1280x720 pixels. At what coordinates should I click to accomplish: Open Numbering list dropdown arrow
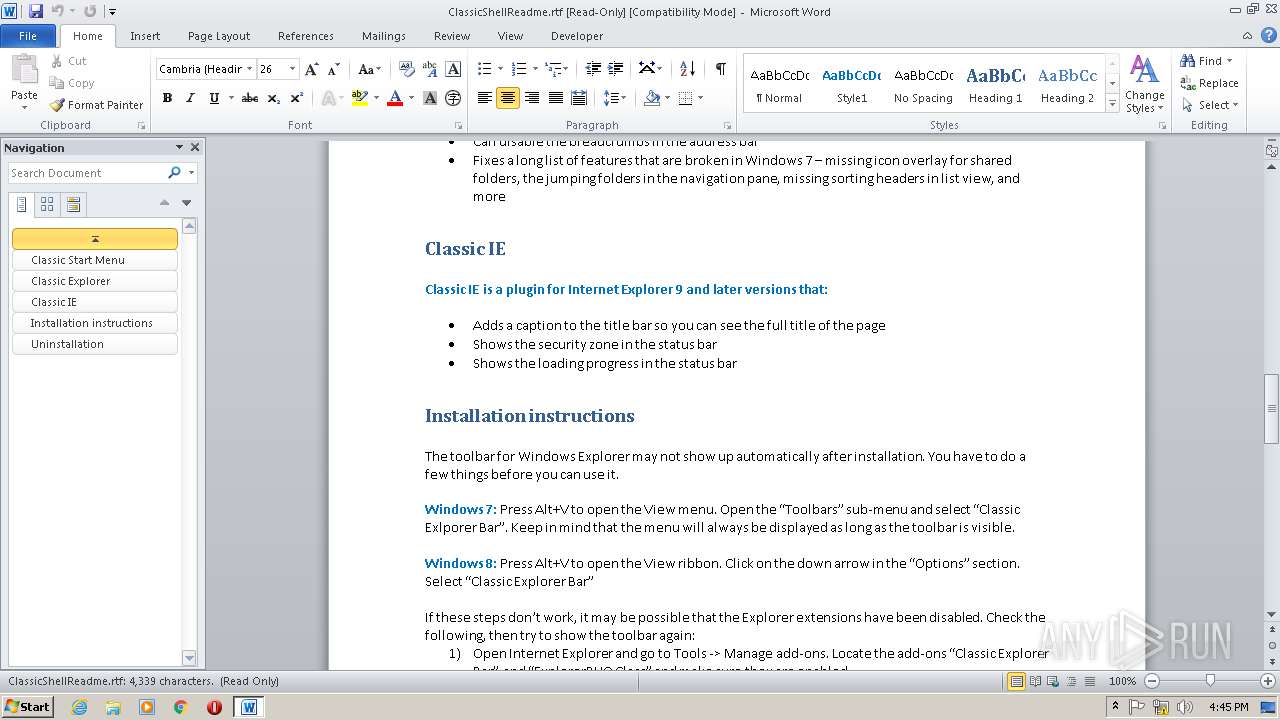tap(535, 69)
